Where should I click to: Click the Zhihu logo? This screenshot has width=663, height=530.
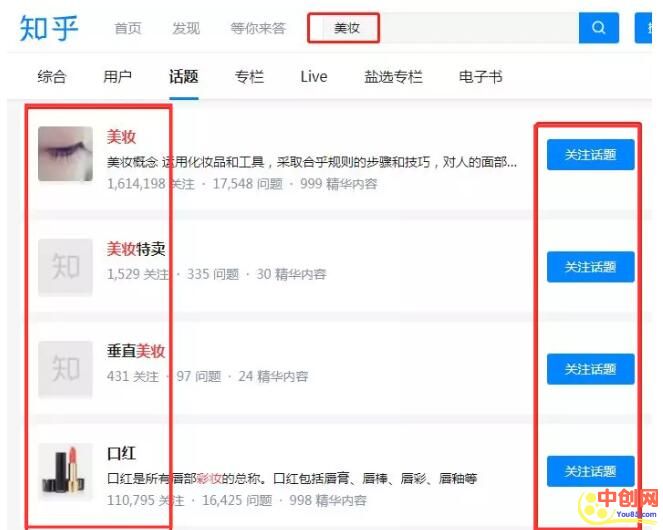point(49,28)
